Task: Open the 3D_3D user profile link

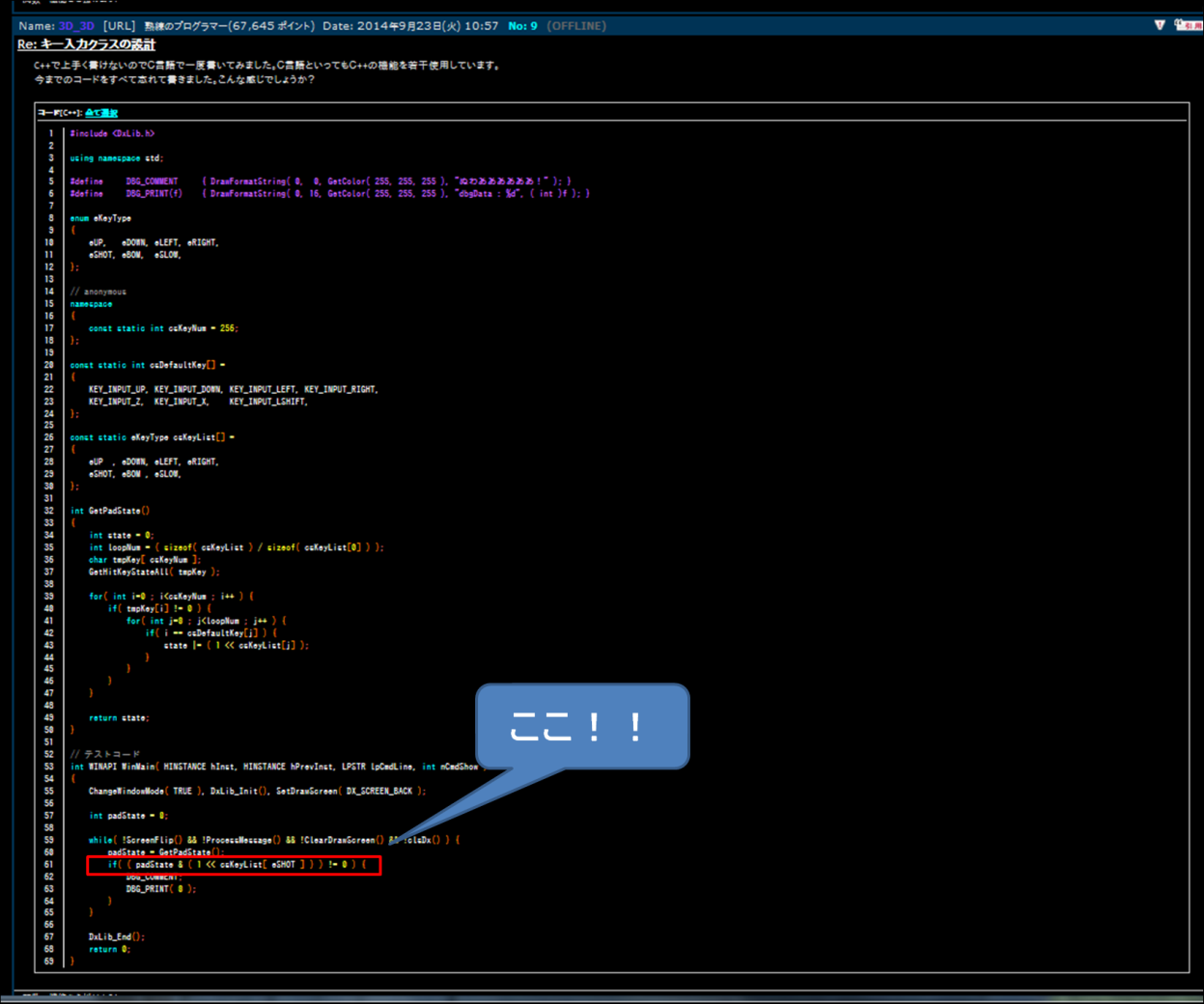Action: tap(77, 26)
